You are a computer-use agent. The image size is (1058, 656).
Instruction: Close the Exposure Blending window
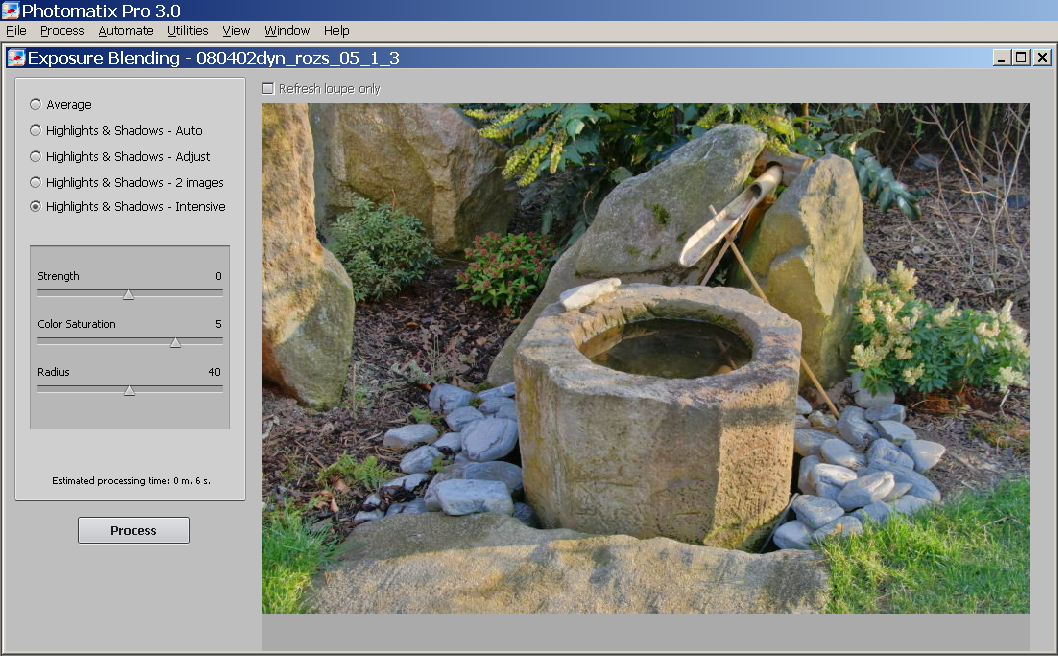[x=1041, y=58]
